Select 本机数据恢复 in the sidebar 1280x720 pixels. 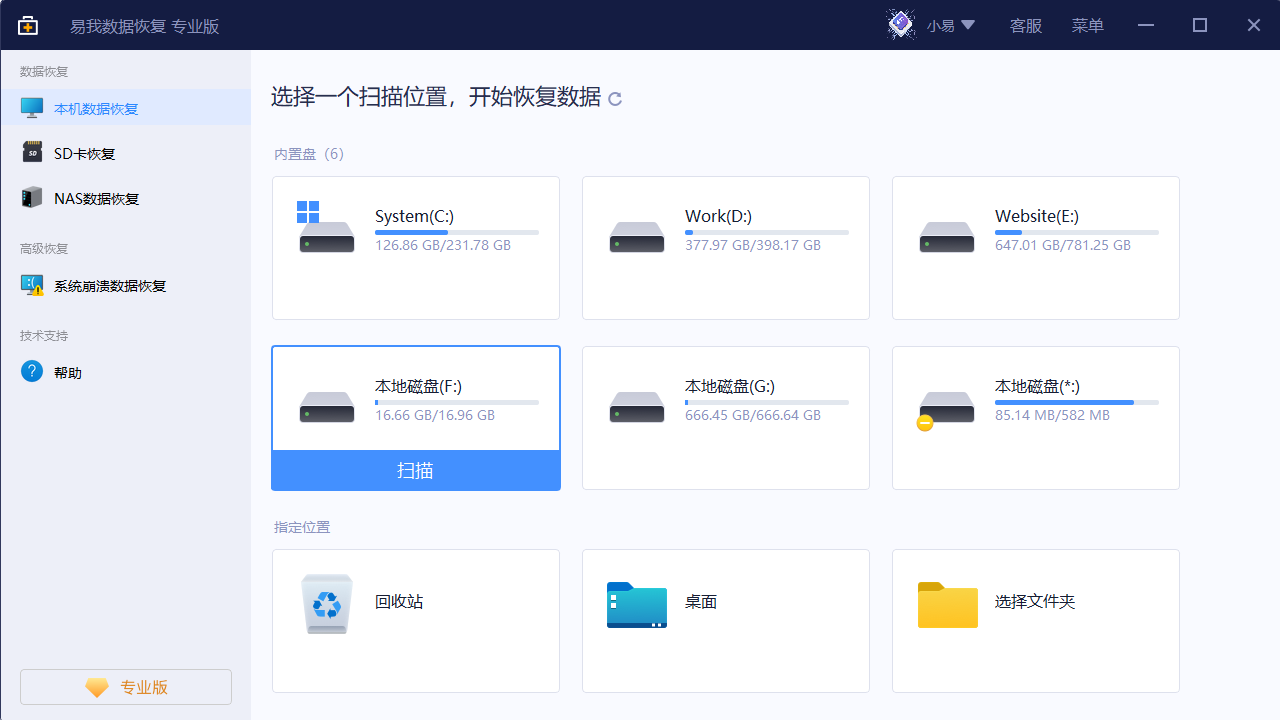tap(96, 109)
